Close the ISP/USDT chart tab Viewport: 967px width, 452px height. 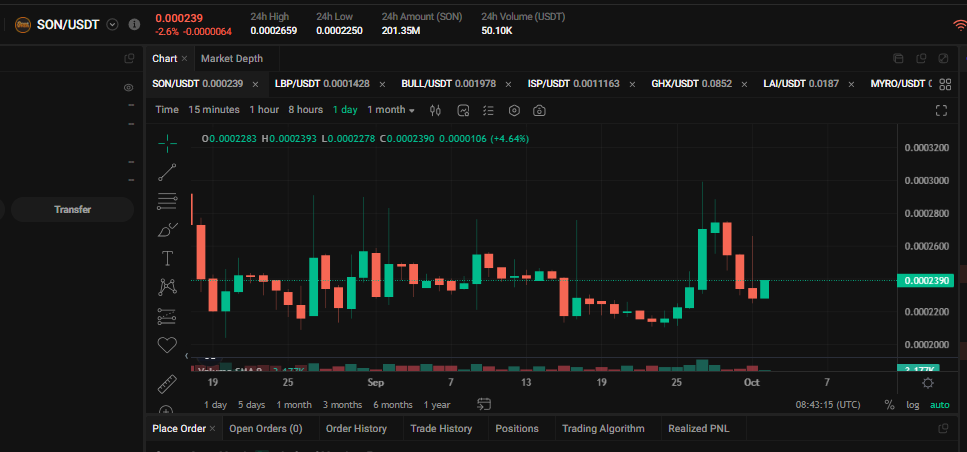point(632,84)
